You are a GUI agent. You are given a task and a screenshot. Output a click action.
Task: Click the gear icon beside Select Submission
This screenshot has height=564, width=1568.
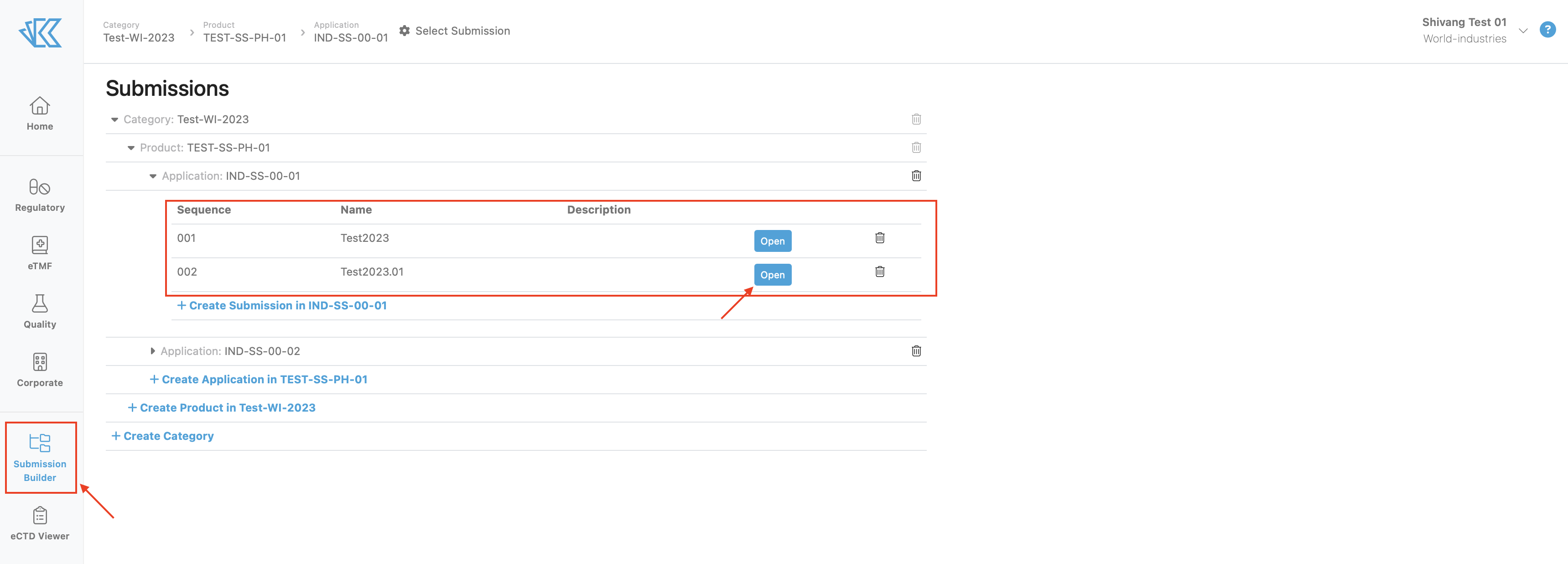point(405,31)
